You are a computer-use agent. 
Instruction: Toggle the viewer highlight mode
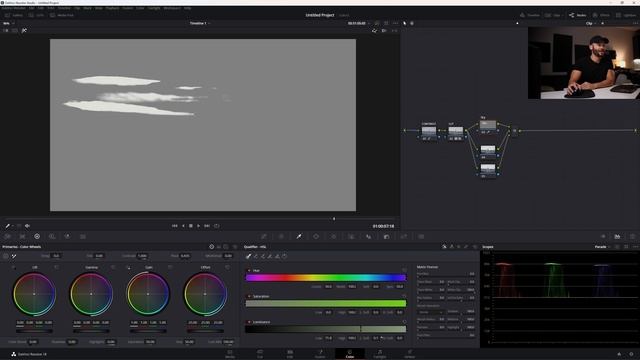click(x=24, y=31)
